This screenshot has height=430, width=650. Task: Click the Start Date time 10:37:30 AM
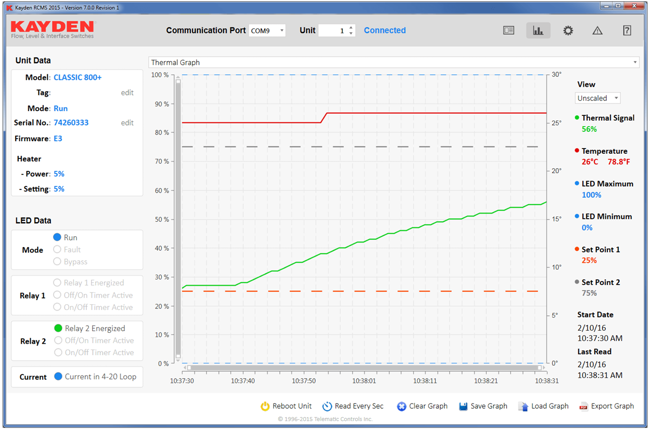click(600, 338)
